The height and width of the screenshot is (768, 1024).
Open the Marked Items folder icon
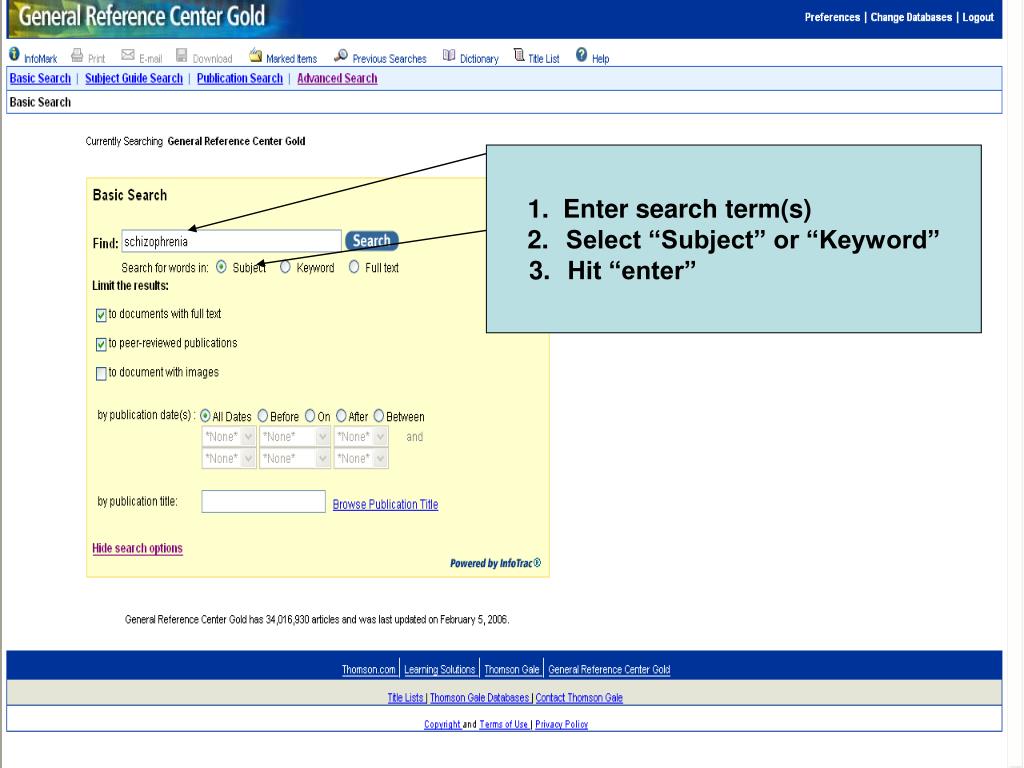255,55
